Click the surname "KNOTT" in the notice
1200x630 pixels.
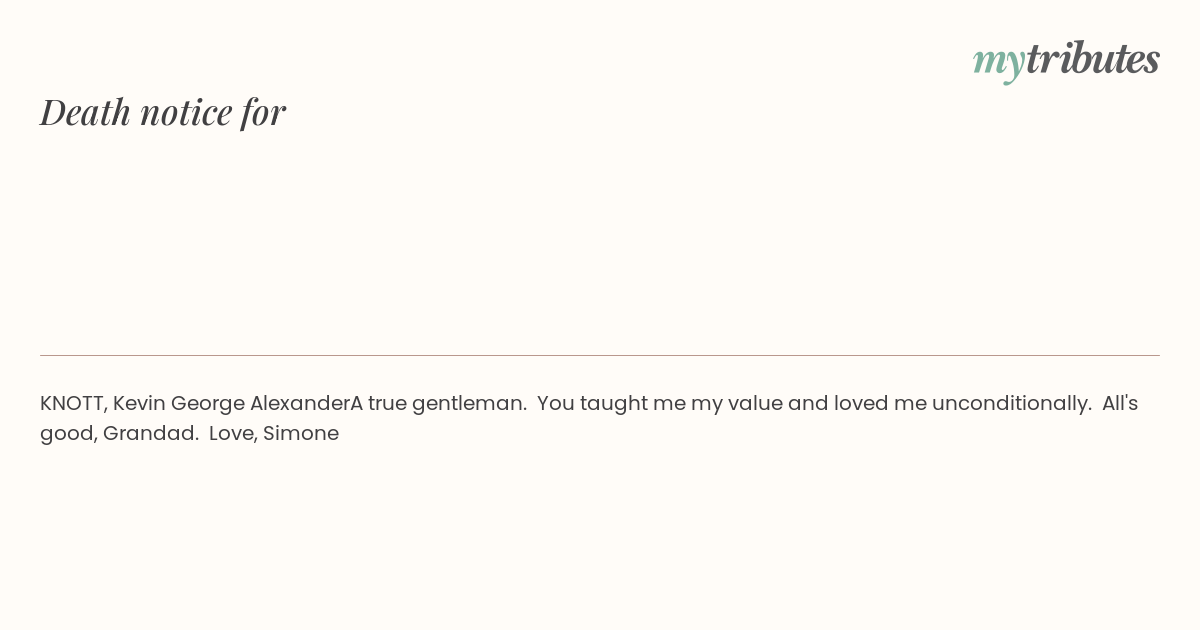(x=71, y=404)
